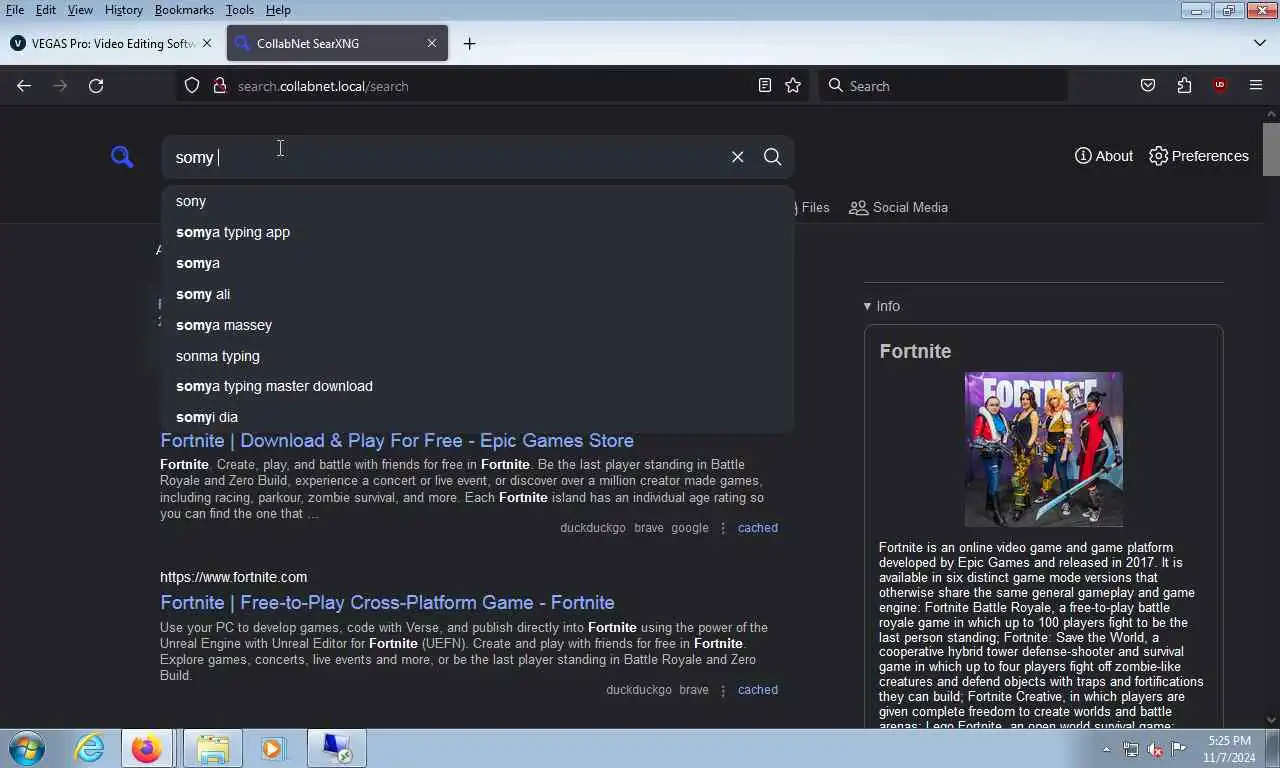Choose the 'sonma typing' suggestion
1280x768 pixels.
click(478, 356)
